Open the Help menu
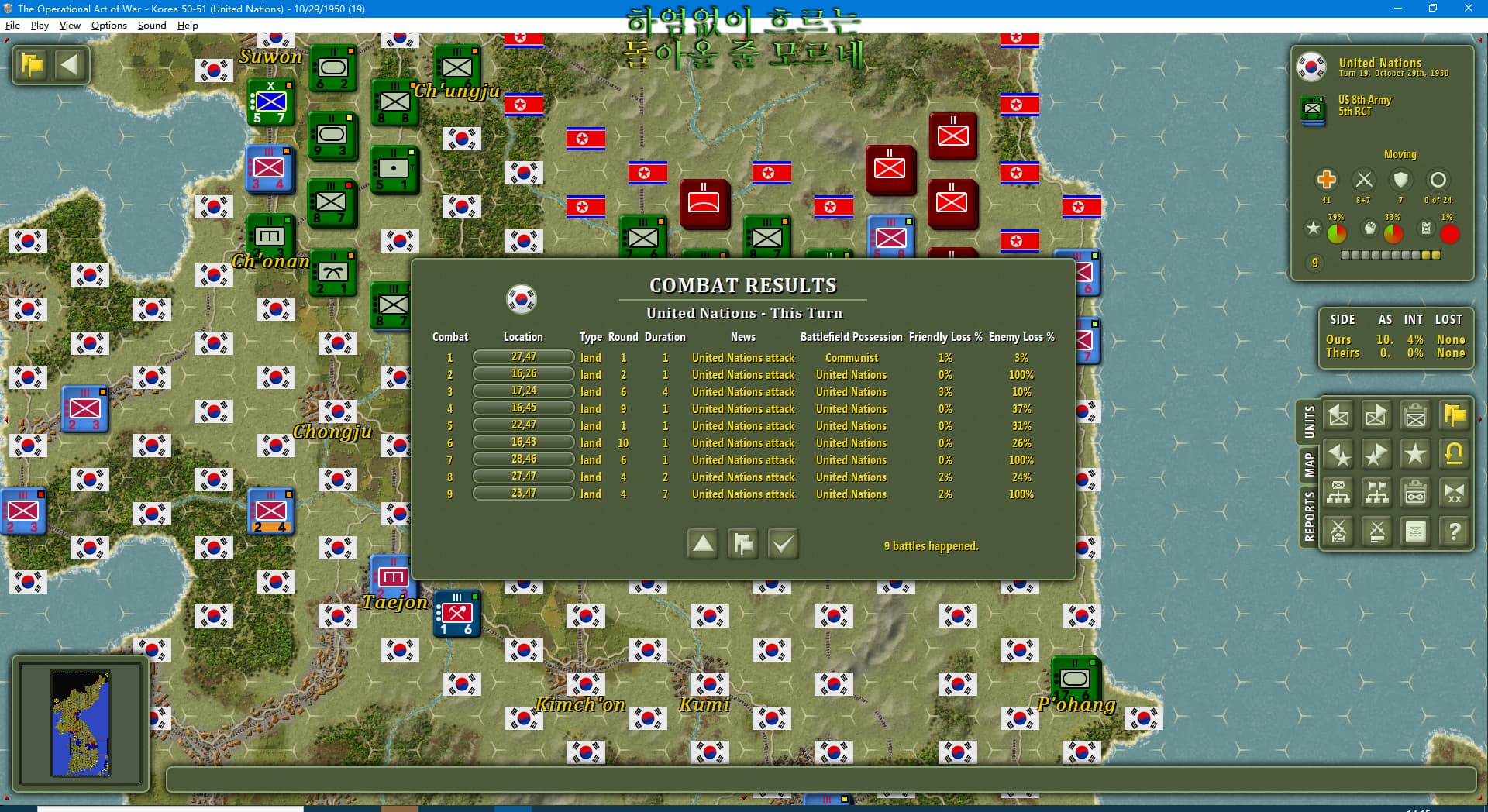Viewport: 1488px width, 812px height. pyautogui.click(x=188, y=25)
